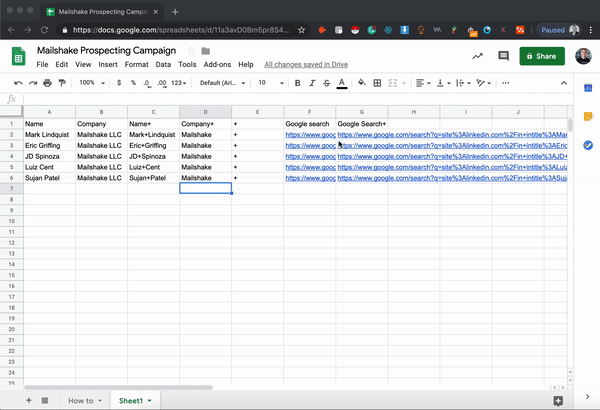Show more toolbar options (three dots)
The height and width of the screenshot is (410, 600).
click(505, 83)
